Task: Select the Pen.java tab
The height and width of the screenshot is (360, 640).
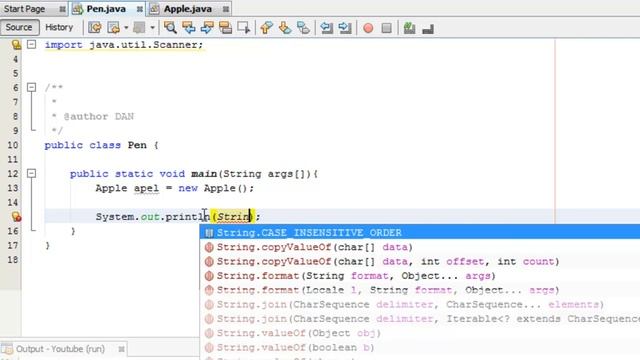Action: 106,9
